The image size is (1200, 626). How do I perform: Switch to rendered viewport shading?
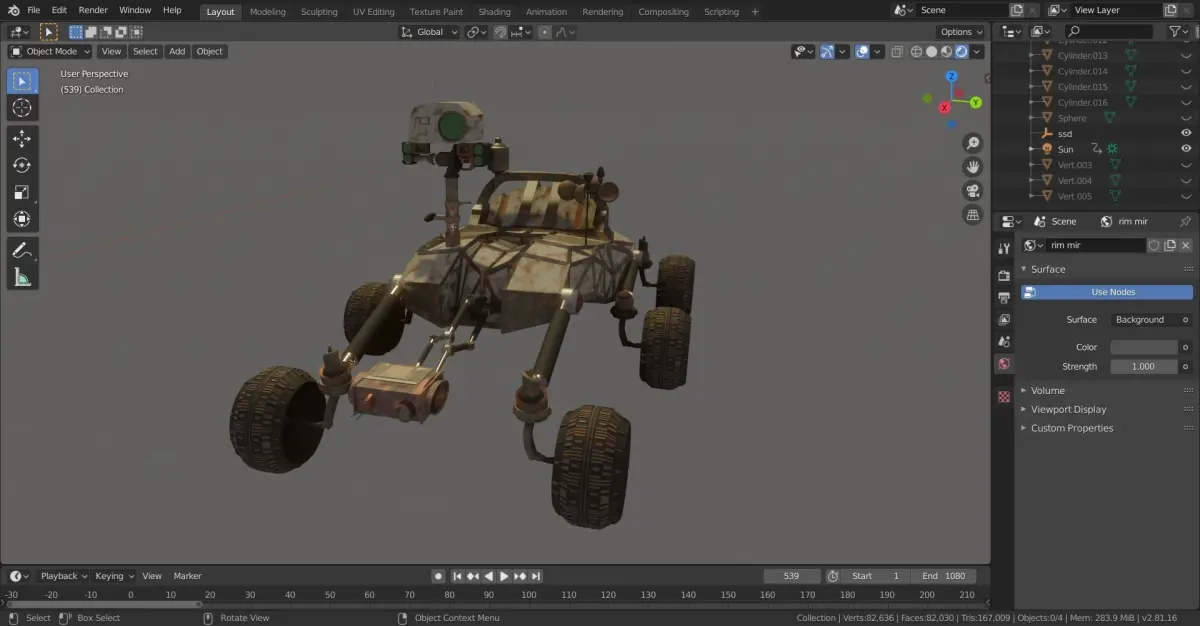pos(961,52)
